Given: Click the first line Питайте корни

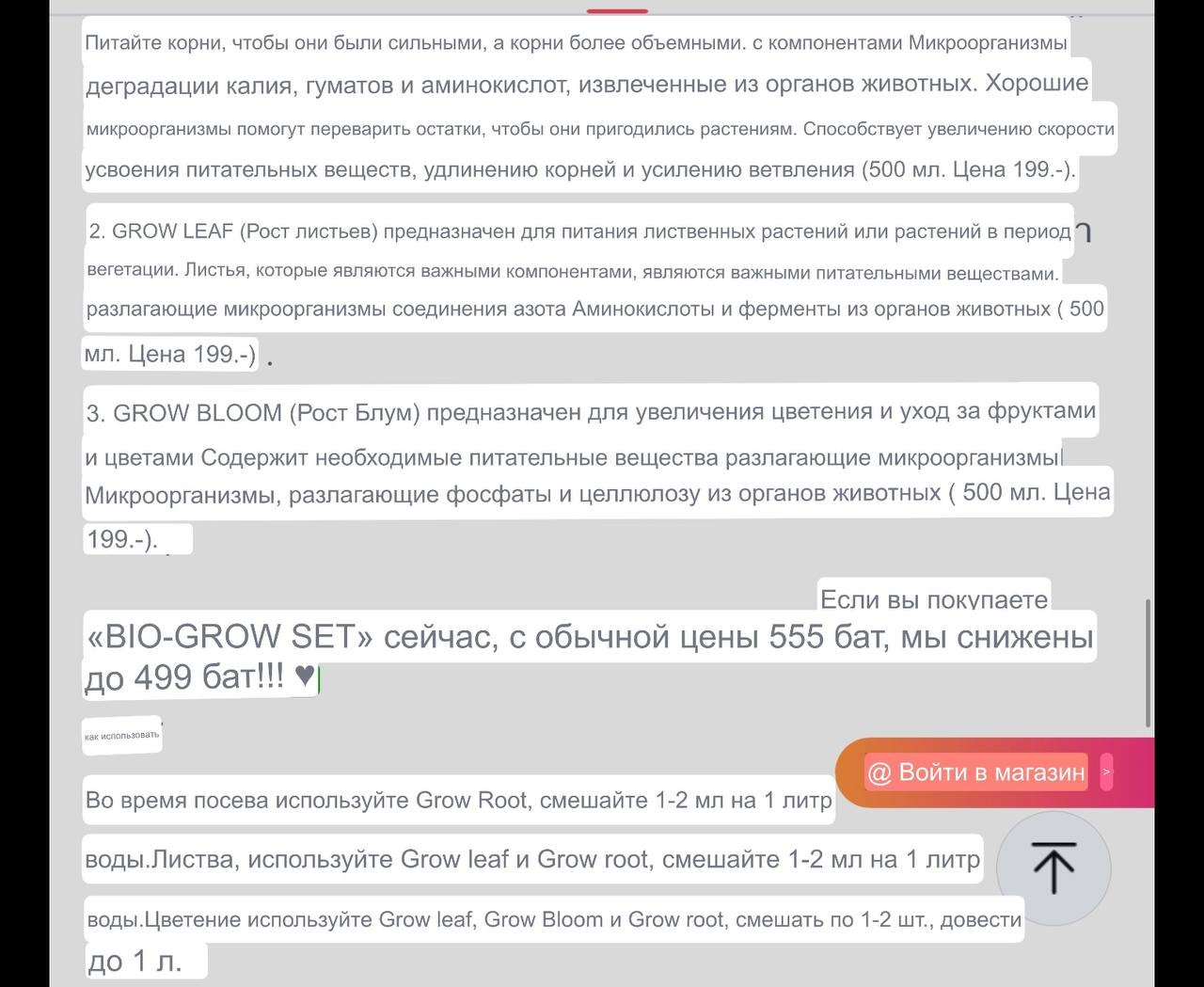Looking at the screenshot, I should [x=575, y=43].
